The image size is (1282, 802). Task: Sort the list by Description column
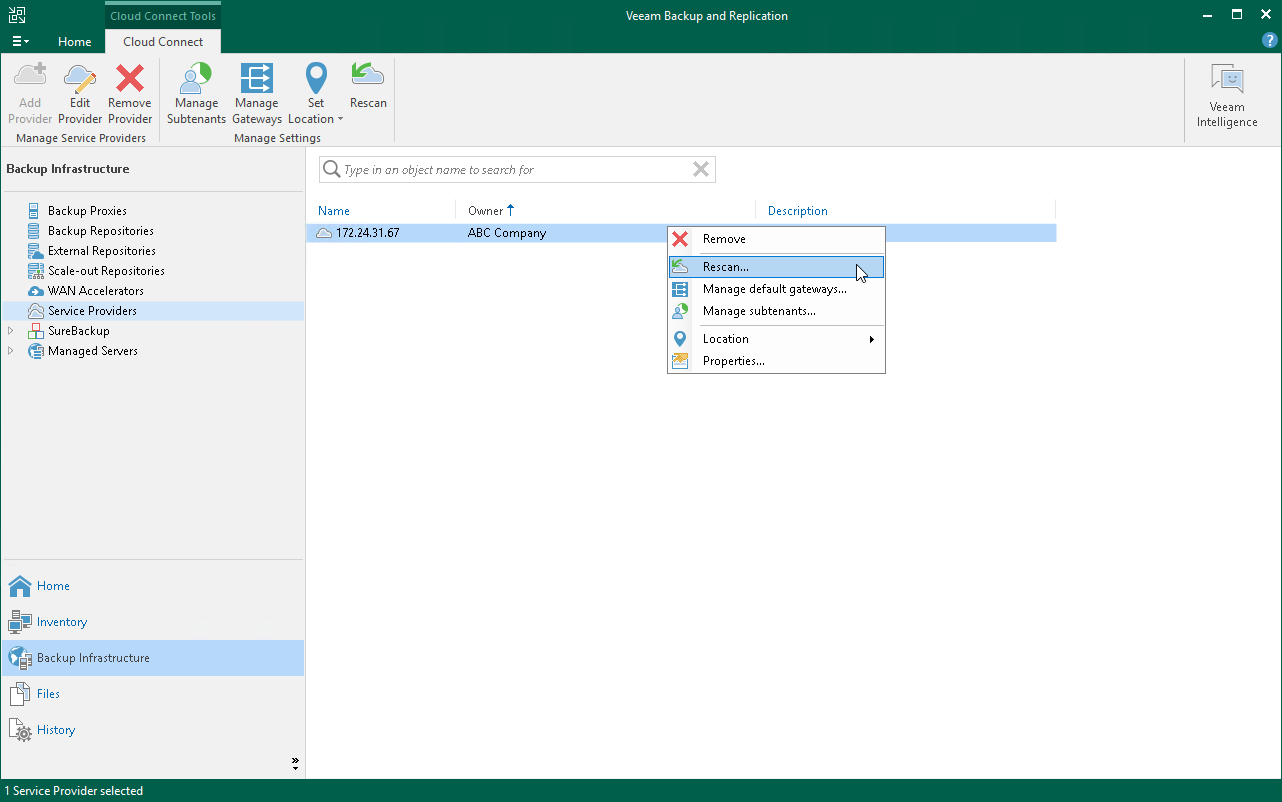(798, 211)
